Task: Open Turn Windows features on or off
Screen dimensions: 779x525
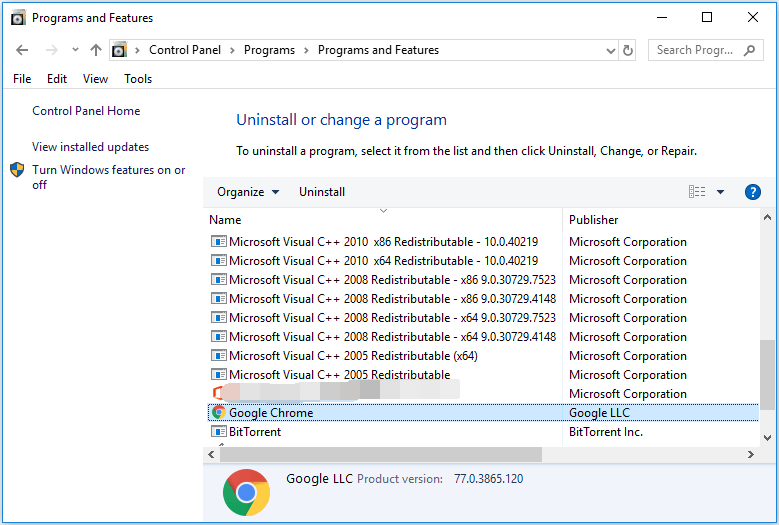Action: (108, 177)
